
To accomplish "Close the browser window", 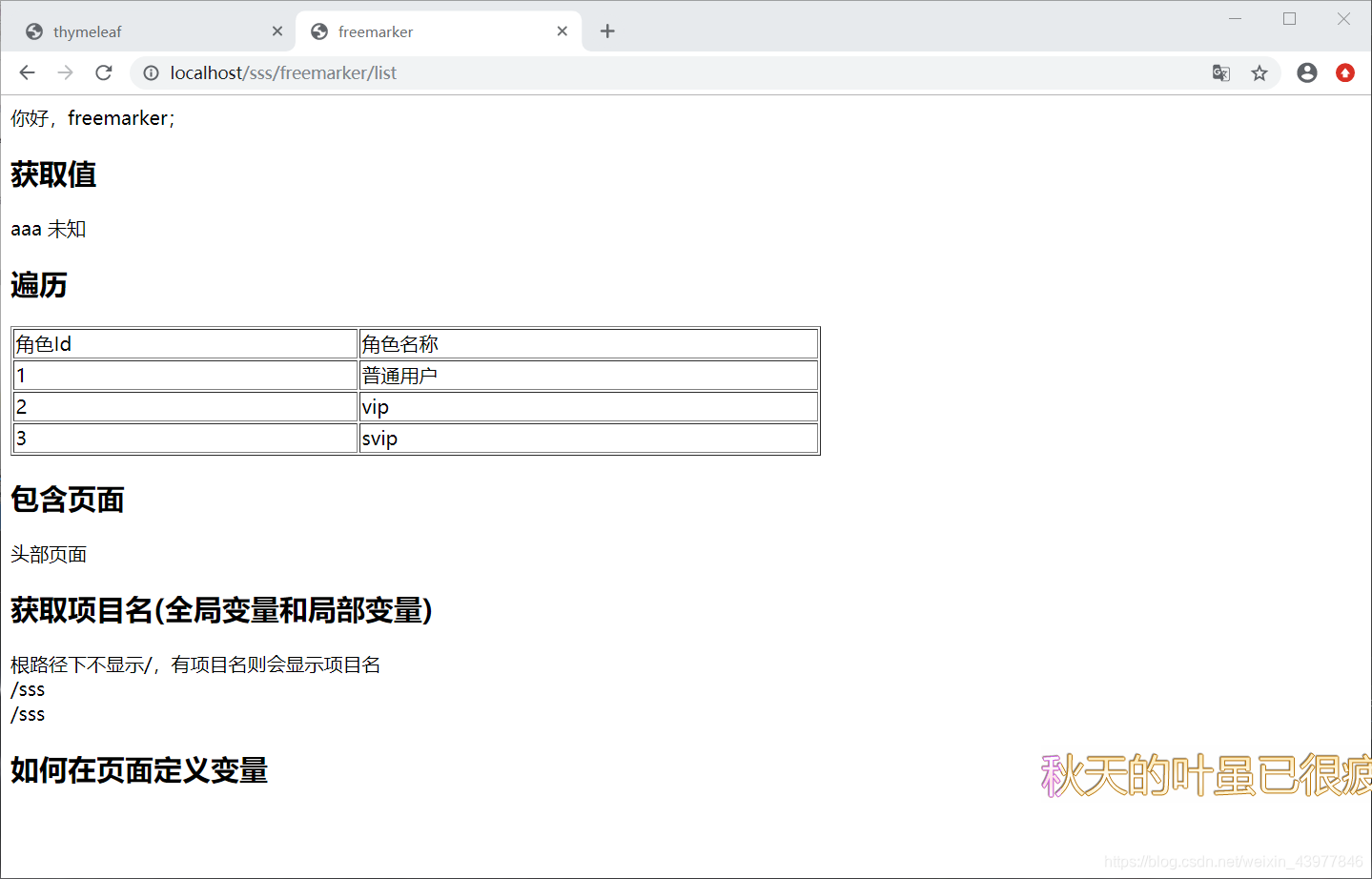I will click(x=1343, y=19).
